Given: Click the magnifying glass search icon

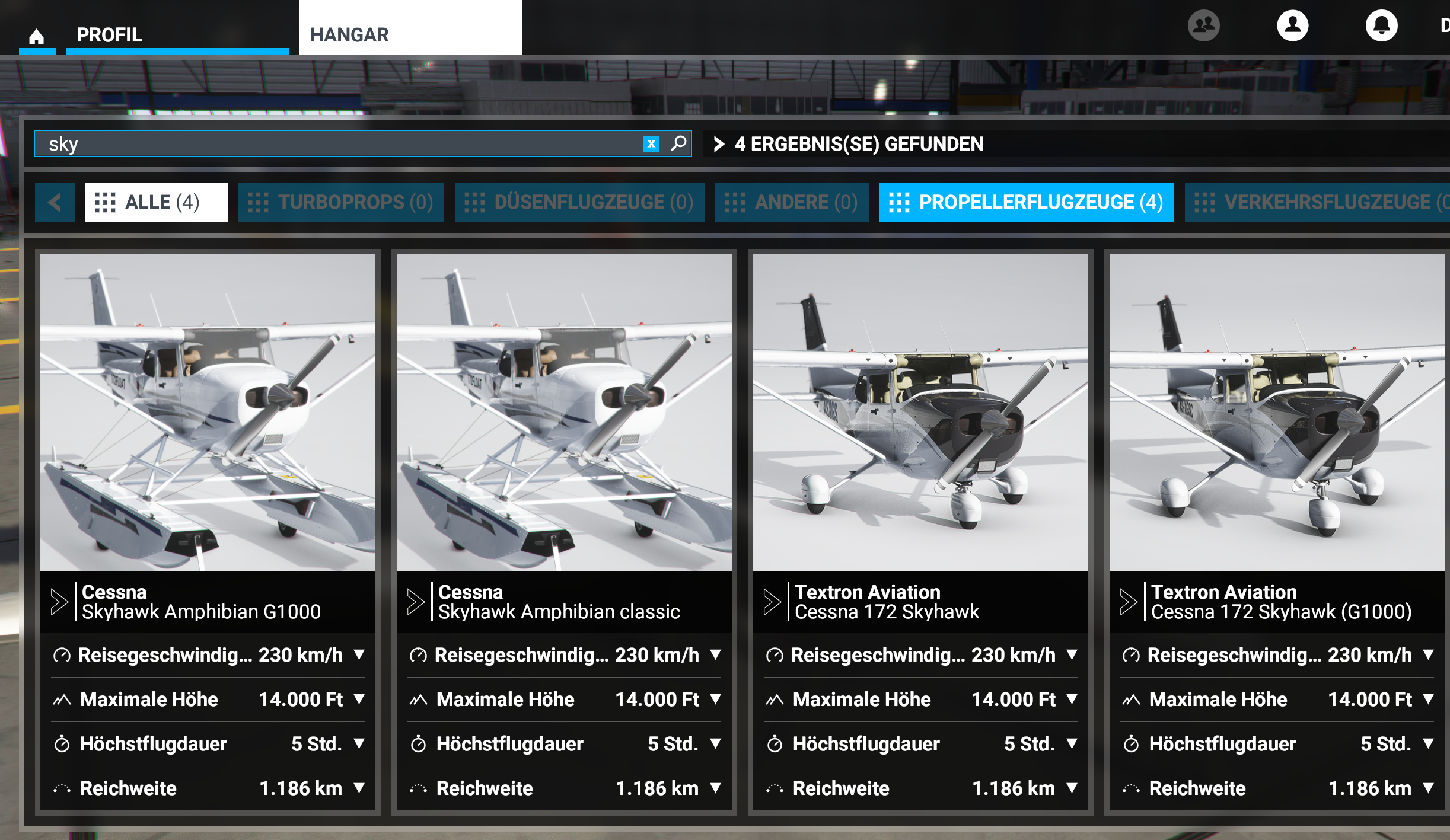Looking at the screenshot, I should point(678,143).
